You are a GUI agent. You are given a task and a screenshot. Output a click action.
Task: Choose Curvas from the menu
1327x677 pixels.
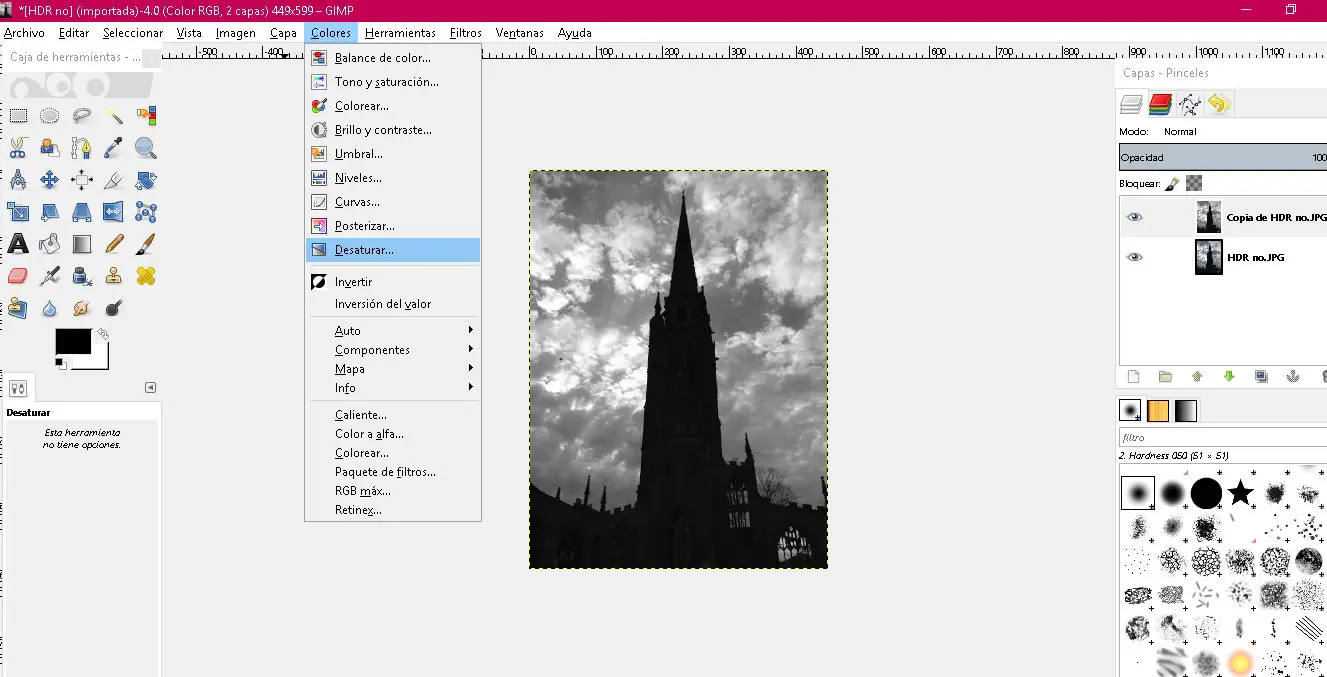(357, 202)
